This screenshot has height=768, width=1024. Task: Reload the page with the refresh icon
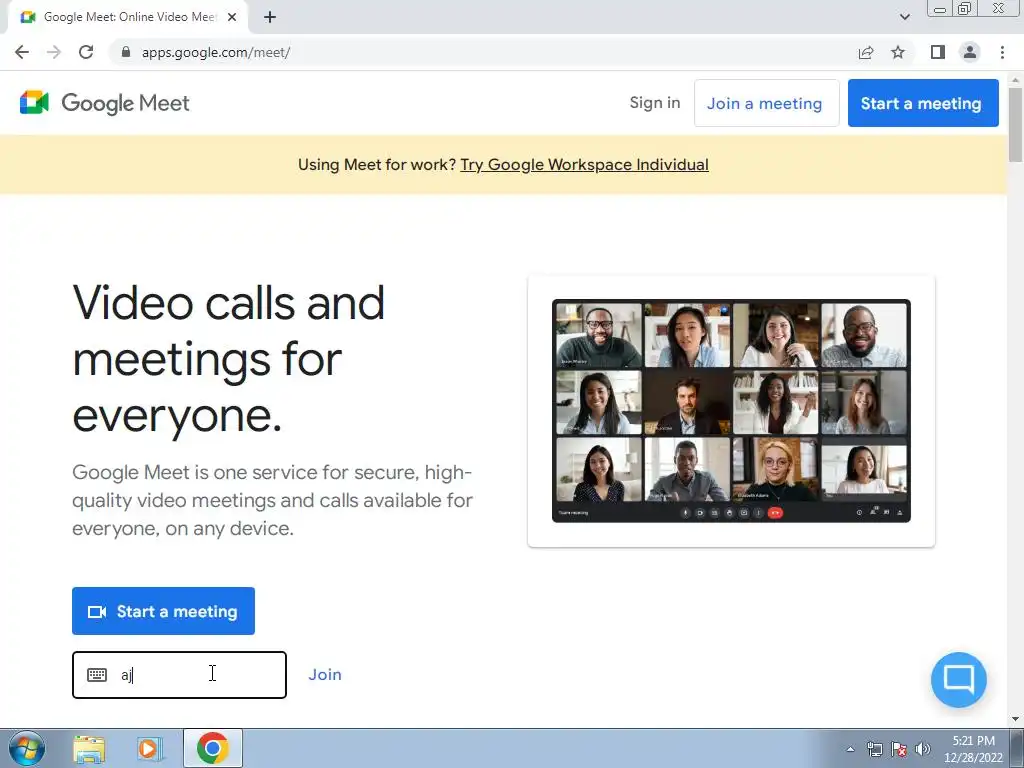pos(86,52)
